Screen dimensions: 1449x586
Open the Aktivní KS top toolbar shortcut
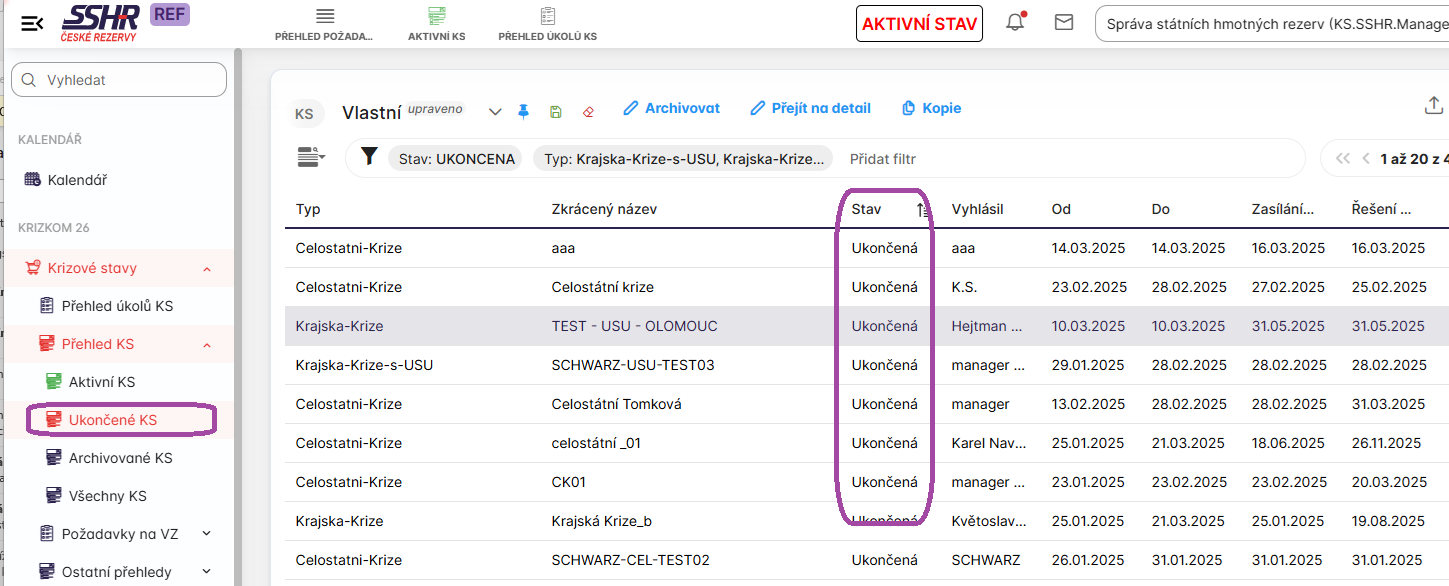(436, 24)
